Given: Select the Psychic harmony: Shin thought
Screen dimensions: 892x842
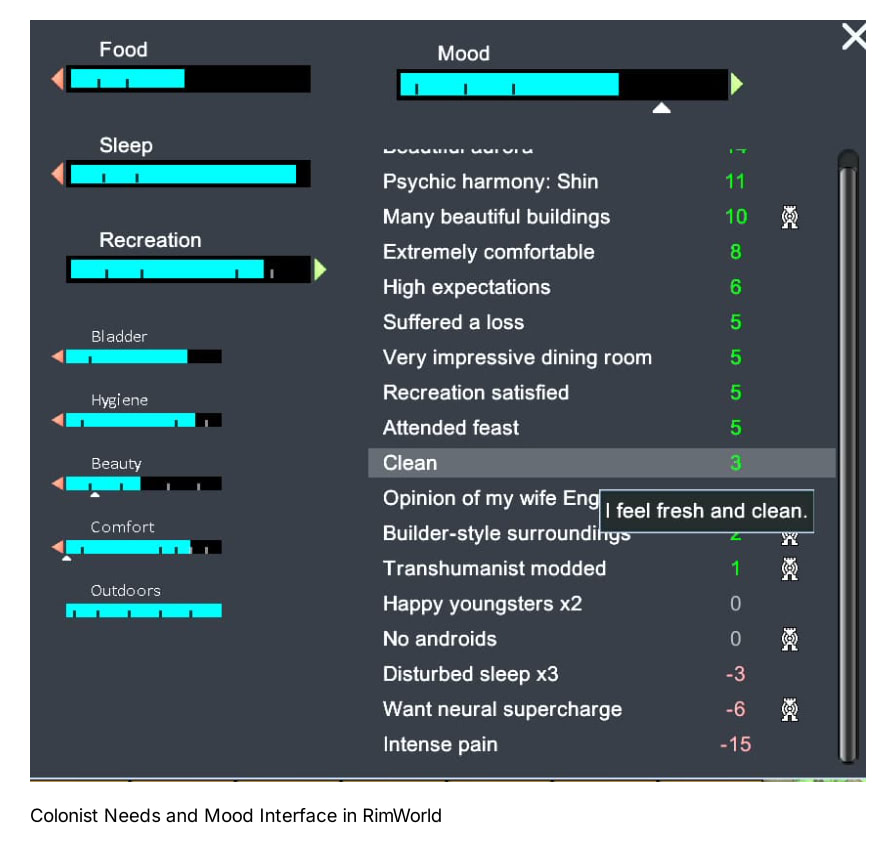Looking at the screenshot, I should [x=490, y=182].
